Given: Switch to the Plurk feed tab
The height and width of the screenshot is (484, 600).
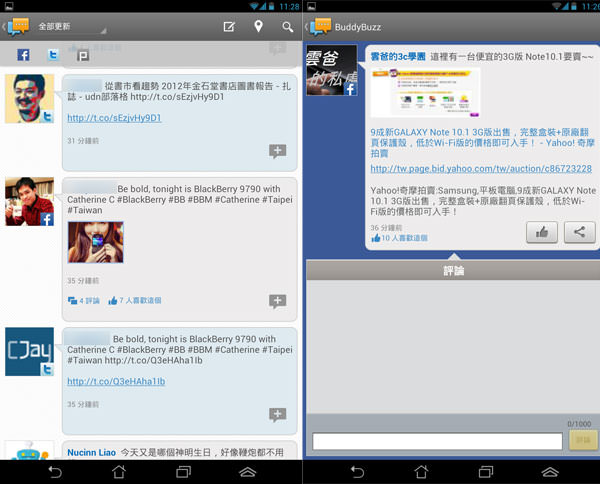Looking at the screenshot, I should (x=83, y=55).
